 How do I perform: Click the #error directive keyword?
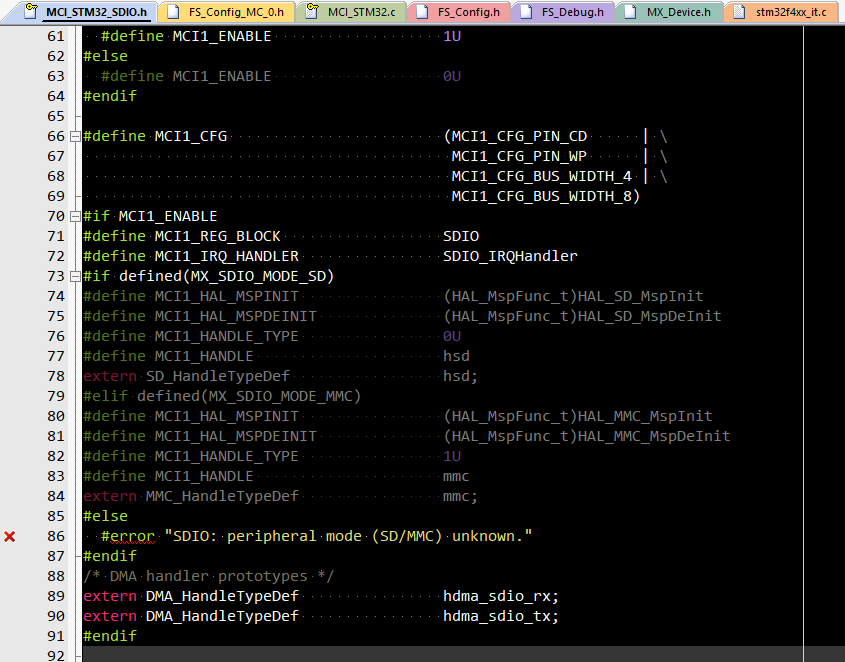[x=128, y=536]
